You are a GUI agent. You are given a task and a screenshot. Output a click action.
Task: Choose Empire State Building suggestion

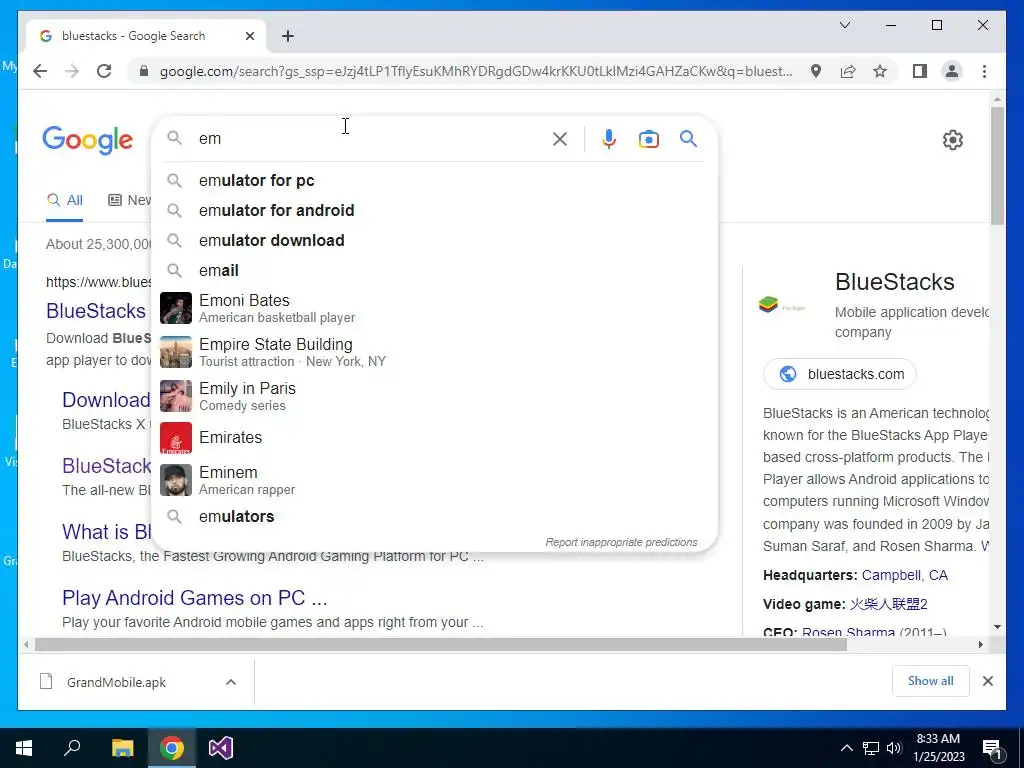[434, 352]
